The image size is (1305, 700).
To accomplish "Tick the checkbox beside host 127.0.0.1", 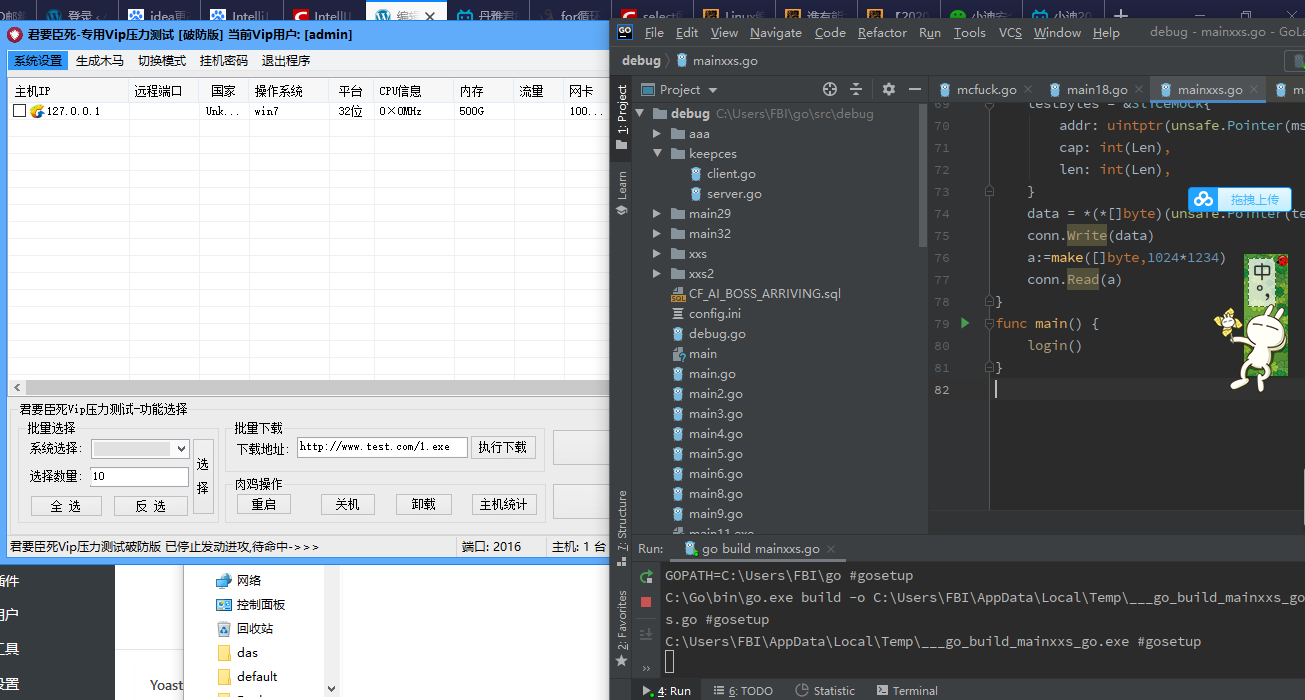I will (19, 111).
